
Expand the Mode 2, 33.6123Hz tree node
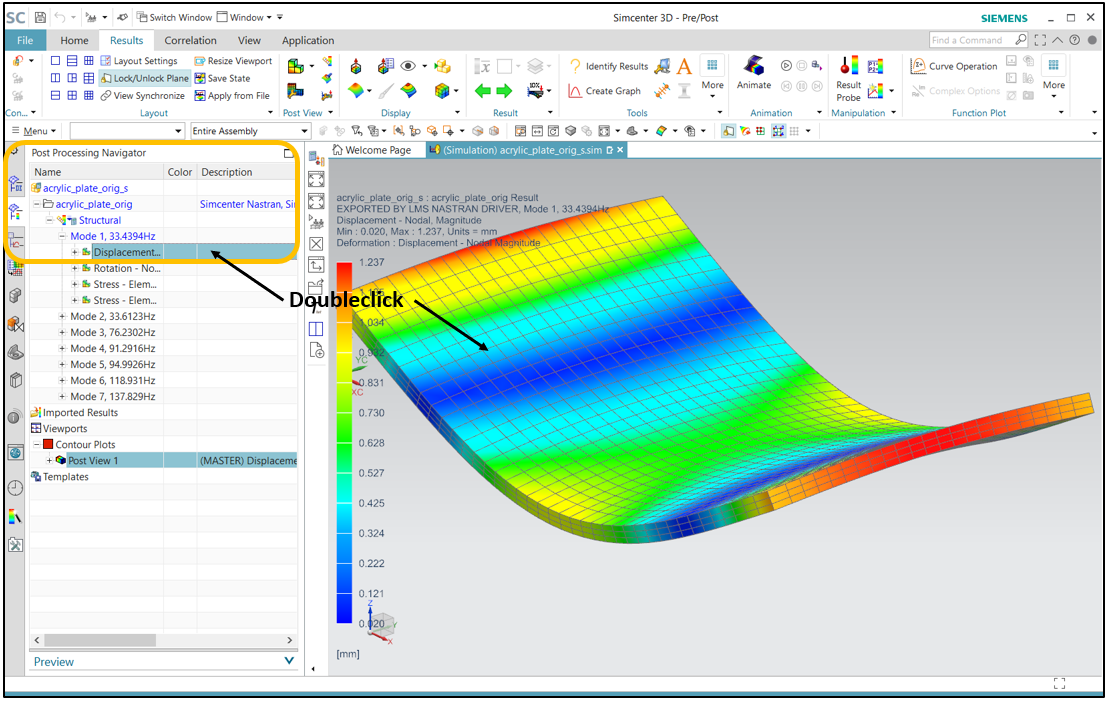[x=62, y=317]
